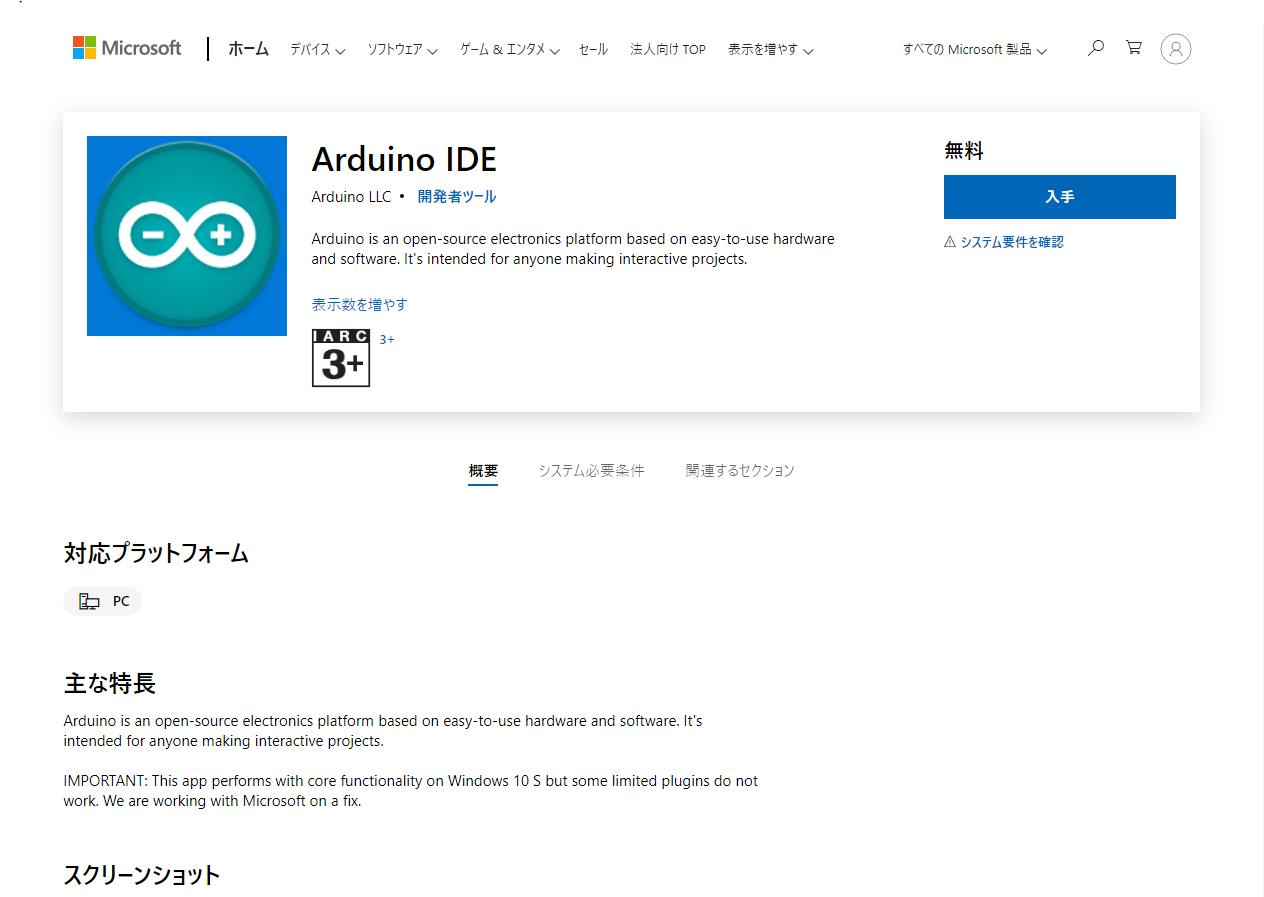
Task: Open the すべての Microsoft 製品 dropdown
Action: tap(973, 49)
